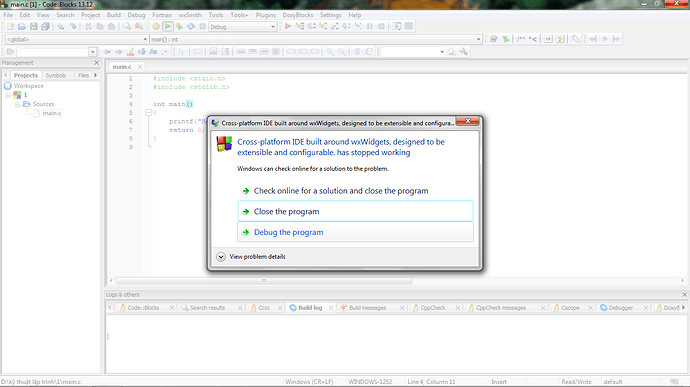Click the editor horizontal scrollbar

point(264,280)
